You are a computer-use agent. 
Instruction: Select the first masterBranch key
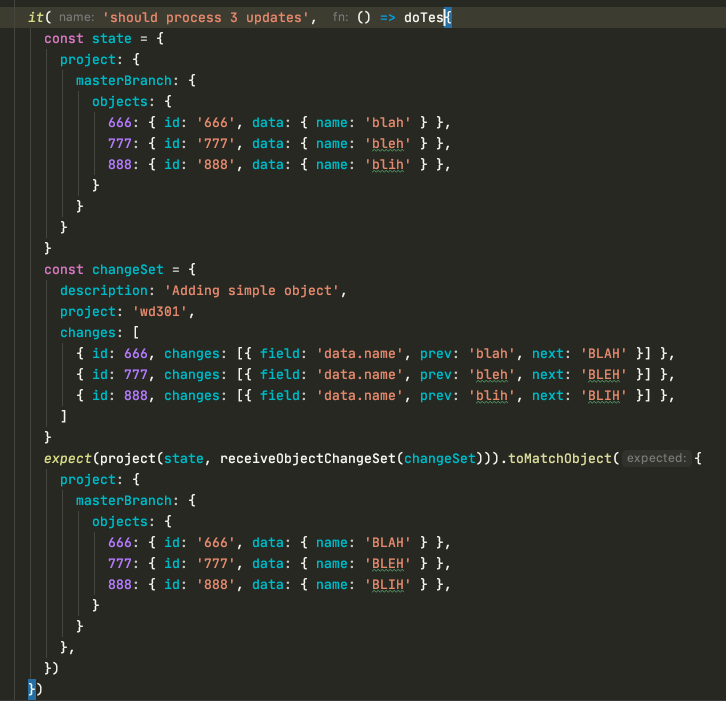(124, 81)
